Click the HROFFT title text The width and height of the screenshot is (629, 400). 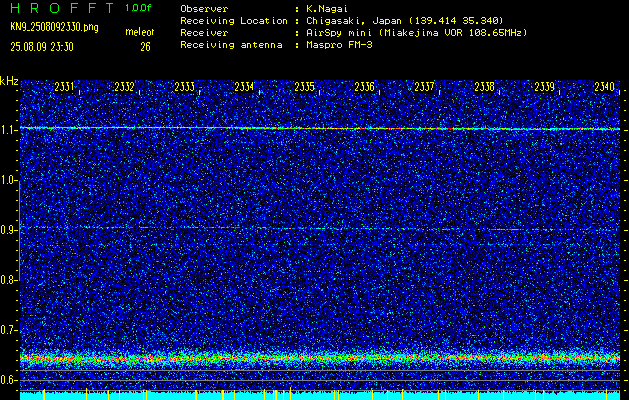pyautogui.click(x=63, y=8)
